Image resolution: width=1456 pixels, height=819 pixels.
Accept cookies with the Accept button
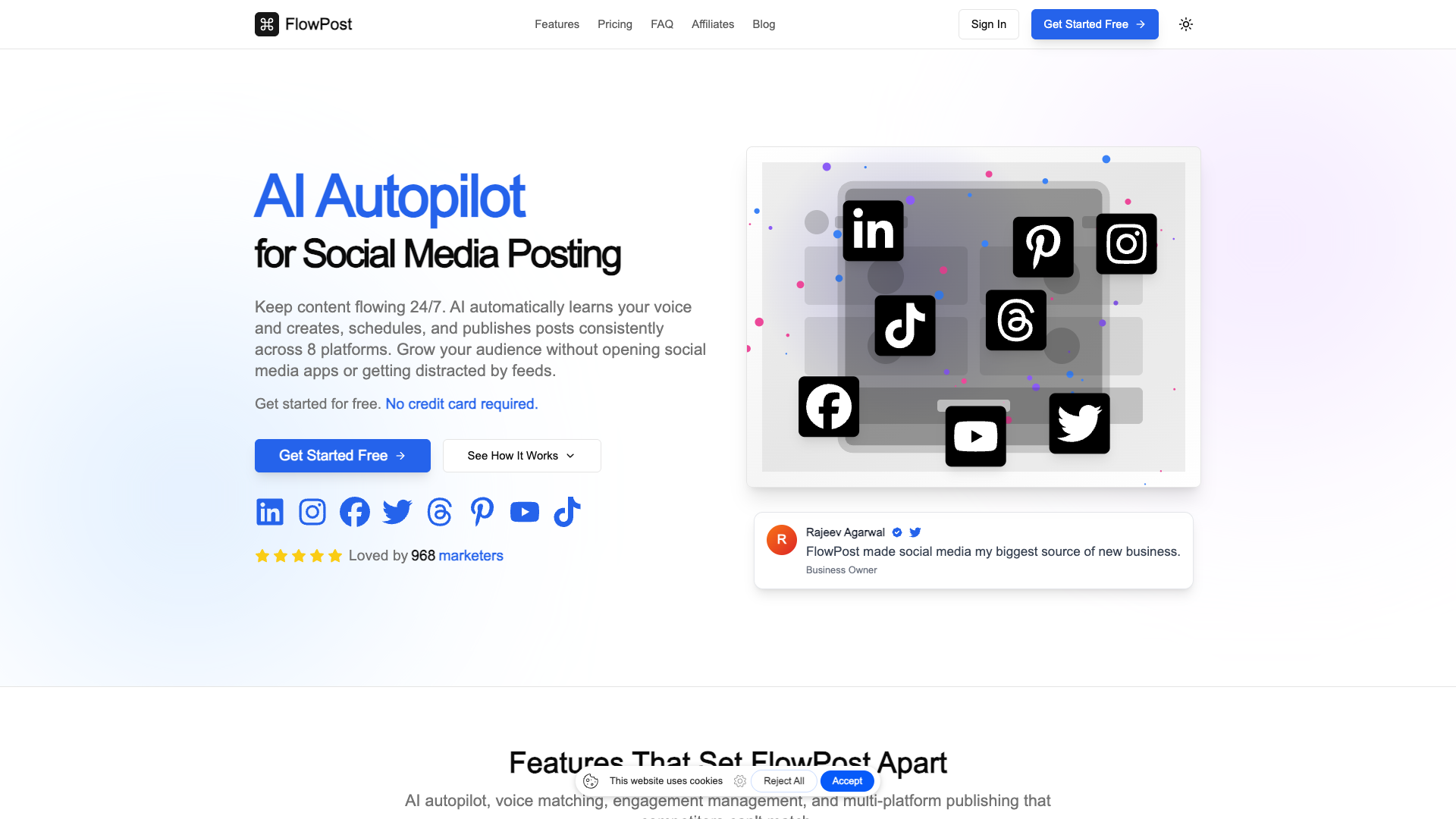pyautogui.click(x=847, y=781)
